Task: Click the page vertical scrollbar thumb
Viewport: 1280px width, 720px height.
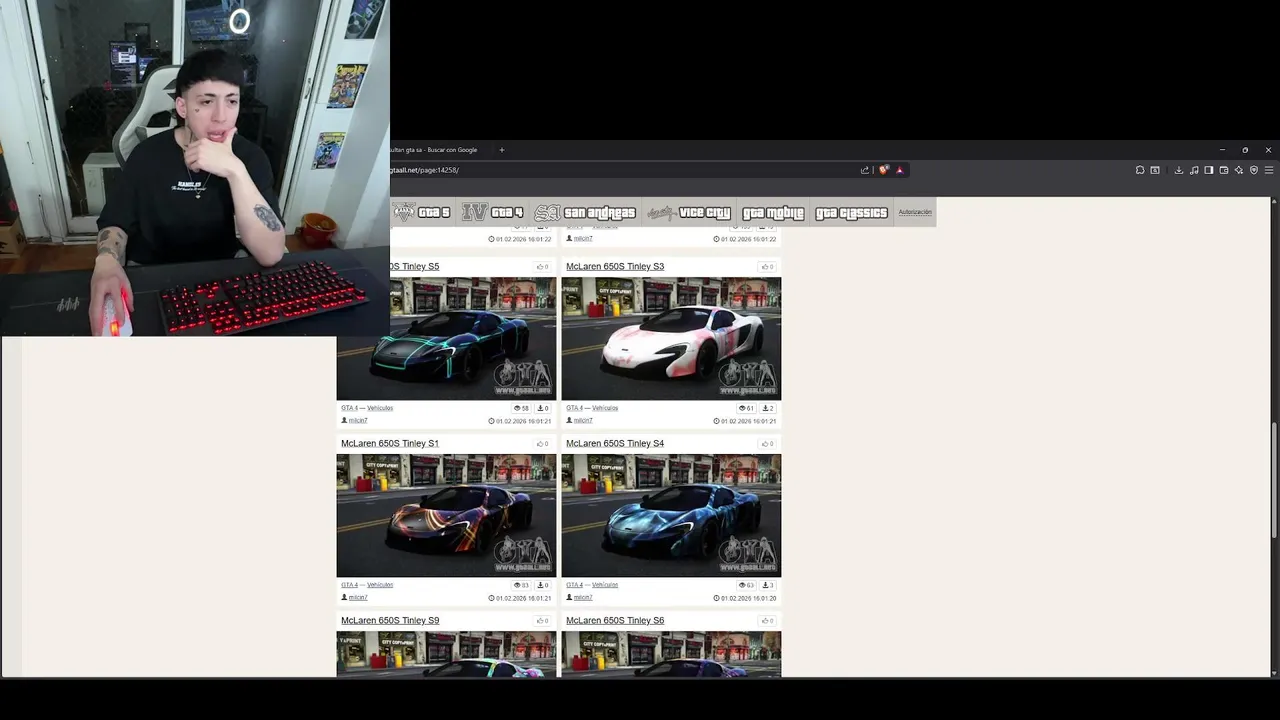Action: coord(1274,481)
